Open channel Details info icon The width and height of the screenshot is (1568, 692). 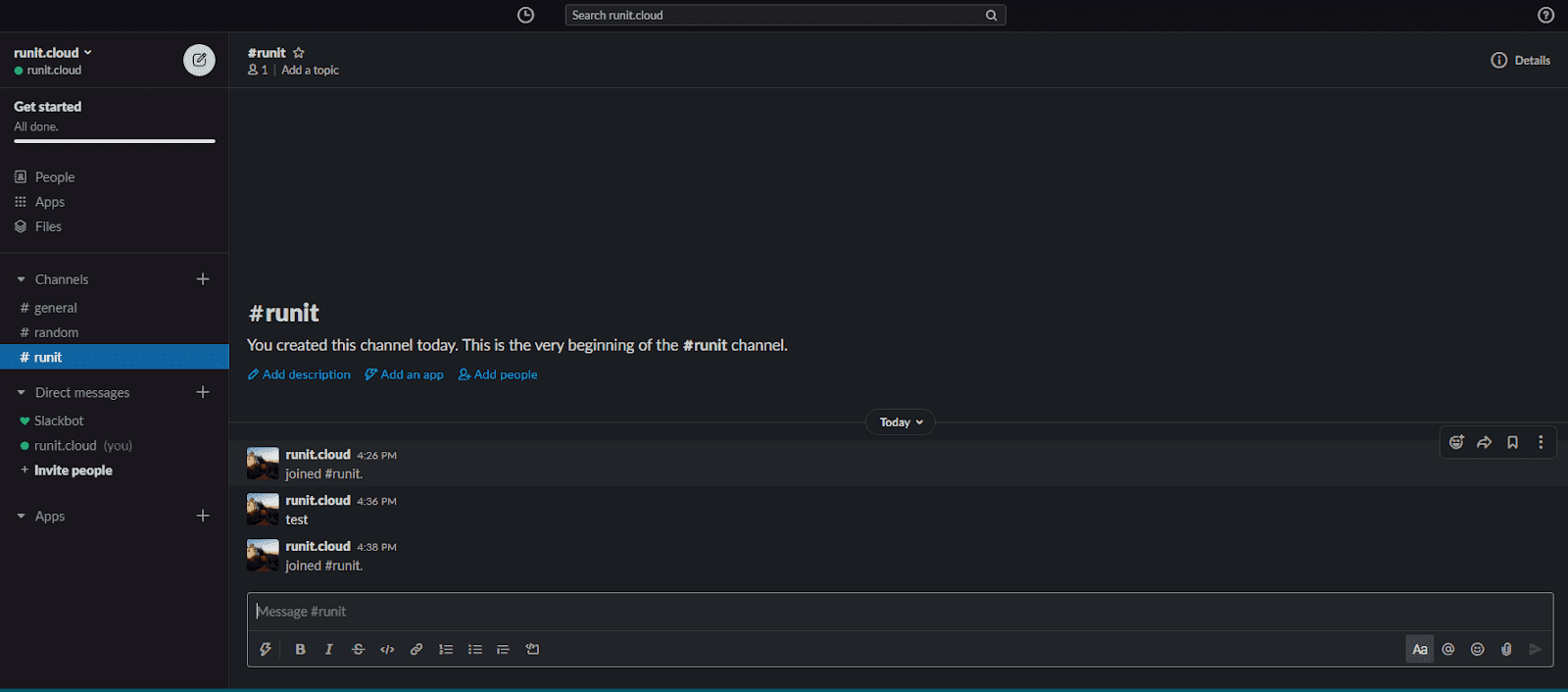(1499, 61)
